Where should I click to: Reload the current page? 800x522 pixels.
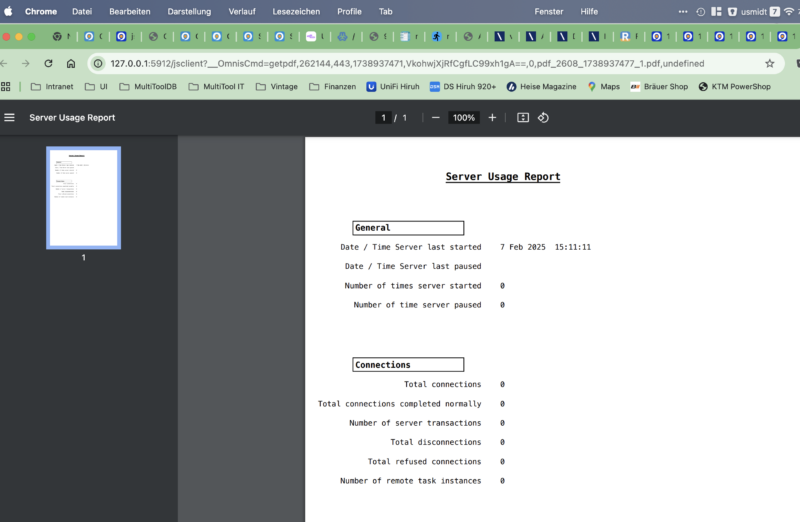(48, 63)
